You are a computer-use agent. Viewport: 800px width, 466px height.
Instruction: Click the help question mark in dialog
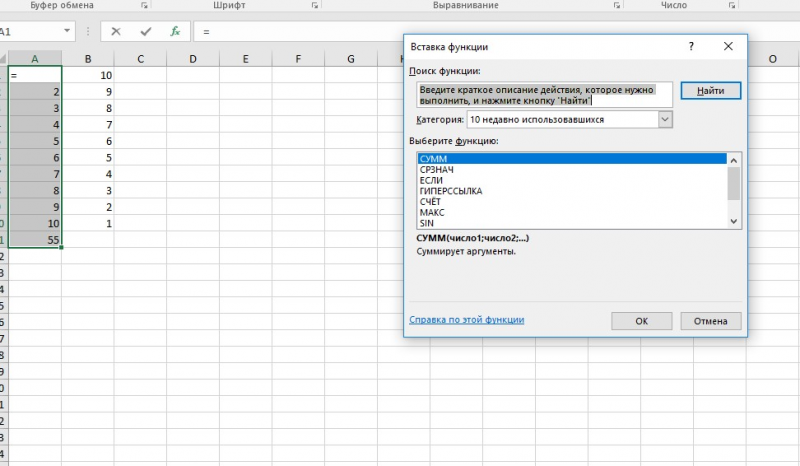click(x=691, y=46)
